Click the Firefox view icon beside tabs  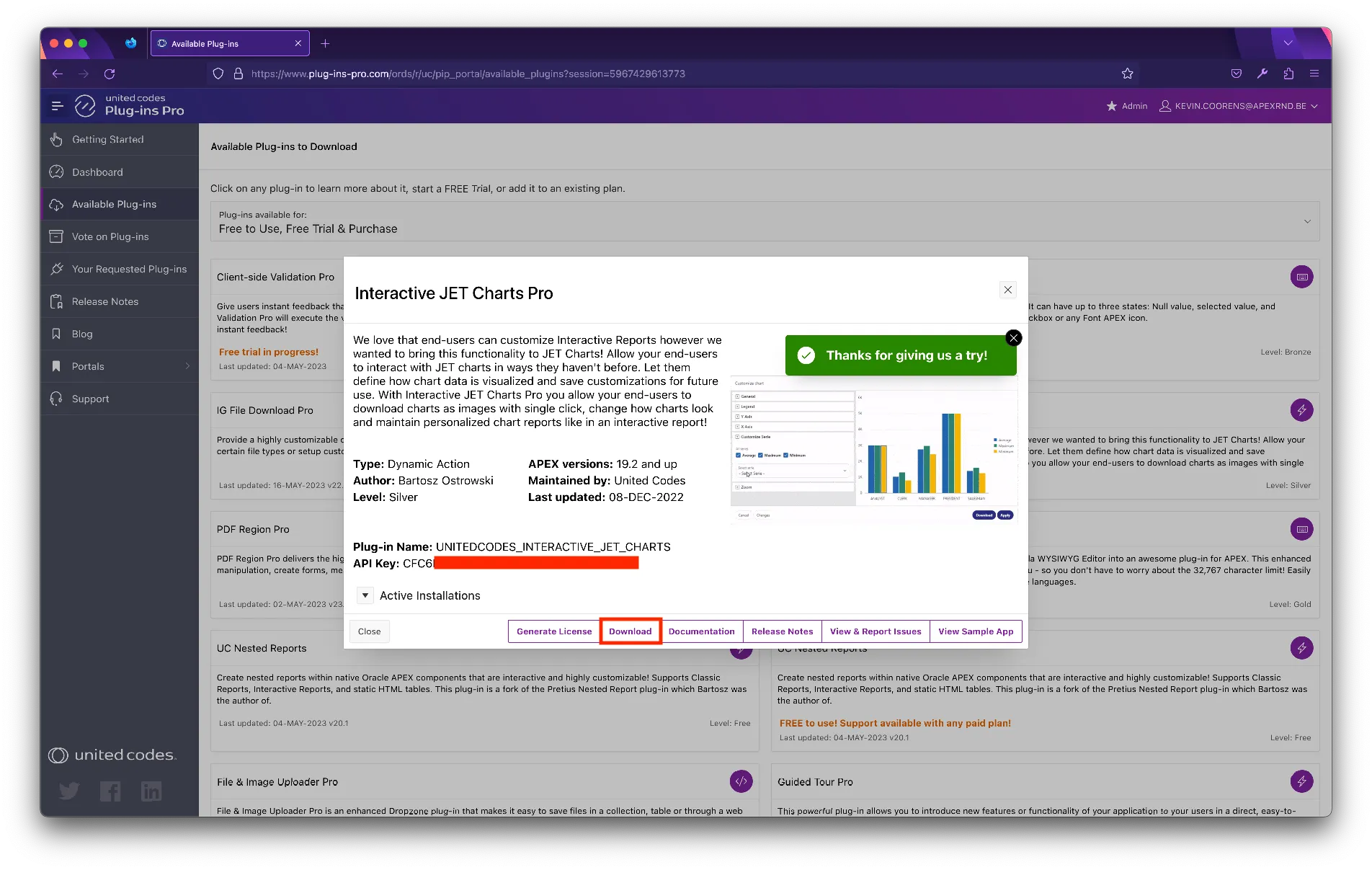[x=130, y=43]
